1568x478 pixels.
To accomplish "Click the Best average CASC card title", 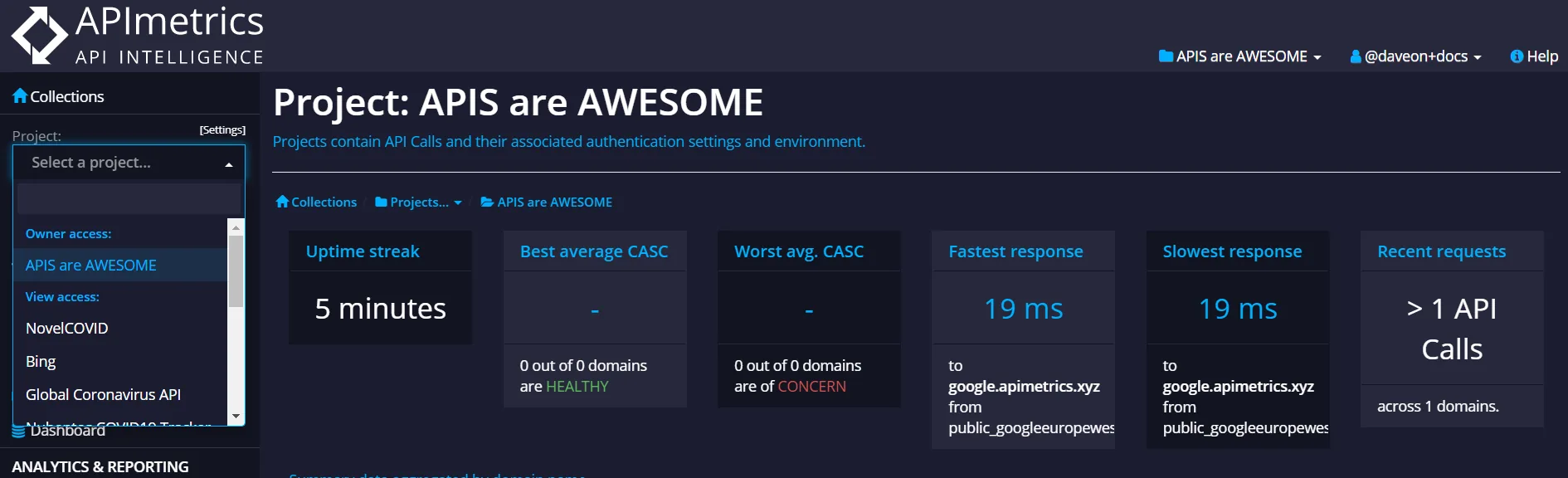I will (x=594, y=251).
